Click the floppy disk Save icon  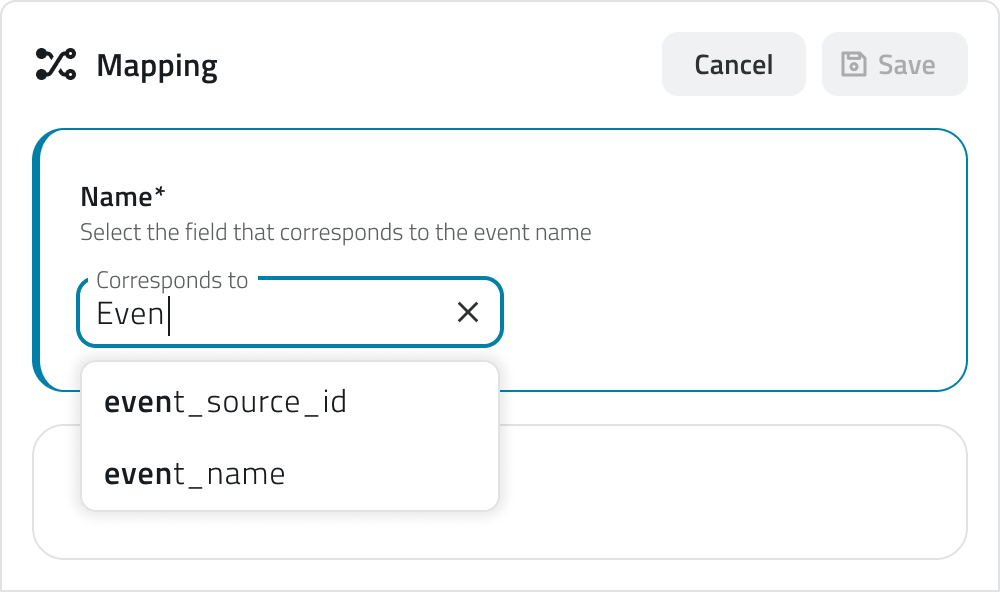[x=854, y=65]
